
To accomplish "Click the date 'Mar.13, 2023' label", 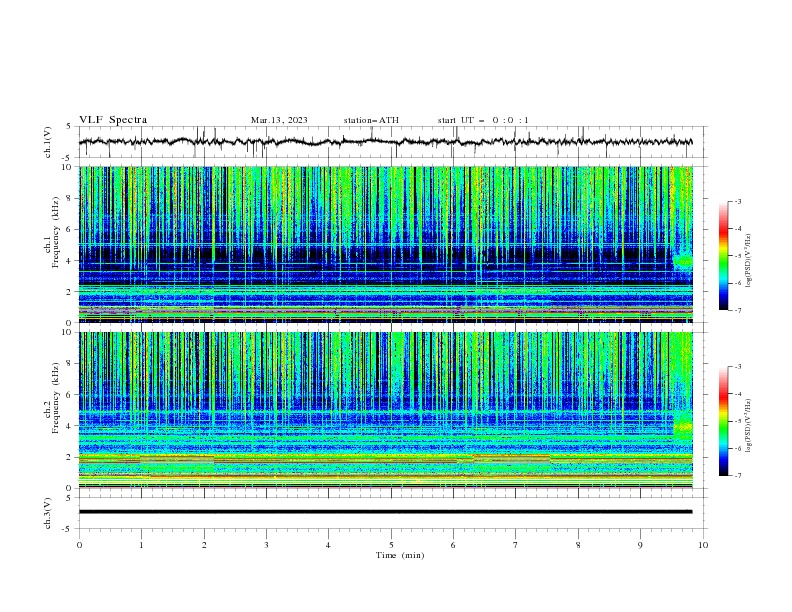I will 279,120.
